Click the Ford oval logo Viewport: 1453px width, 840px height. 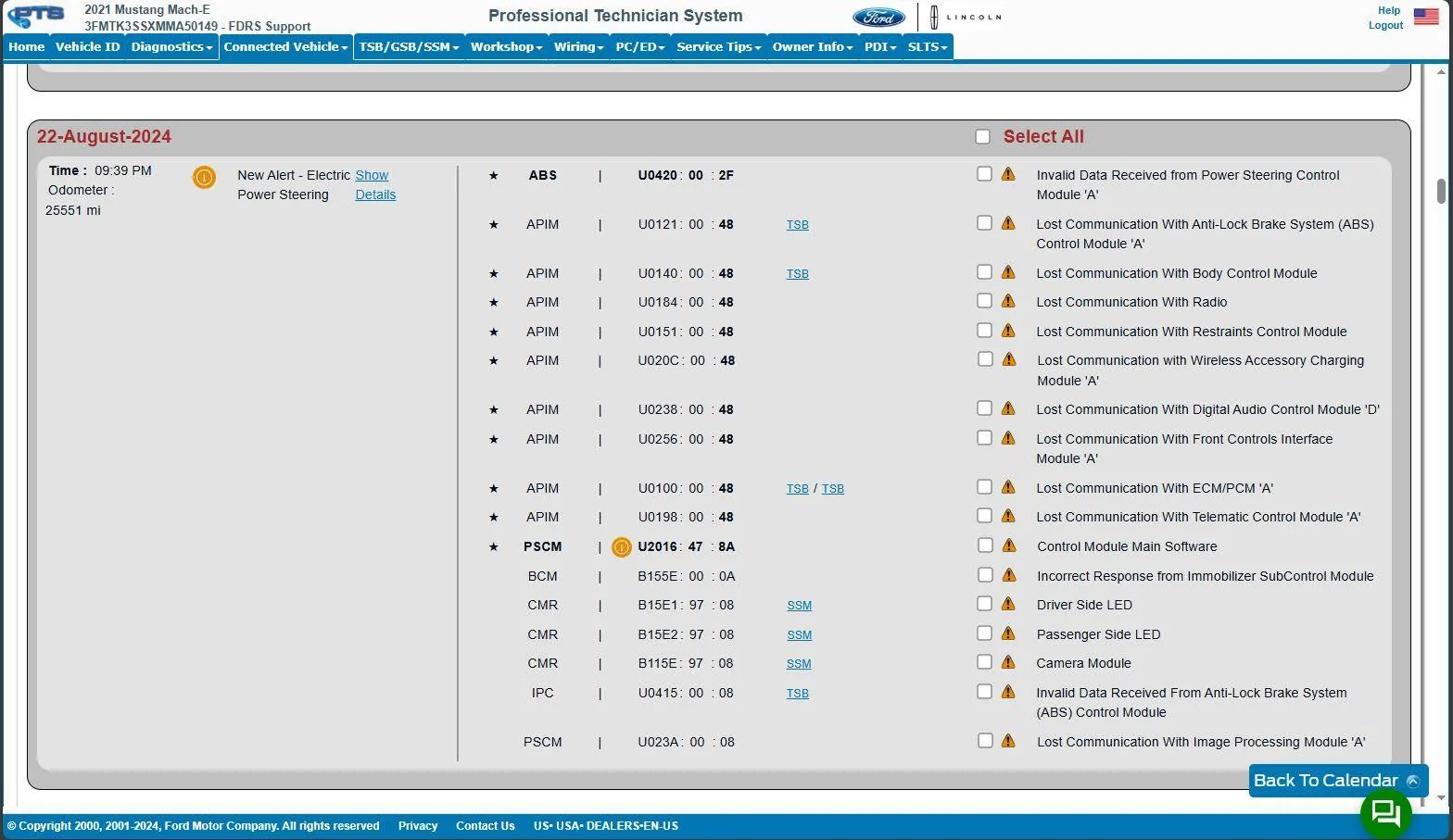tap(878, 17)
